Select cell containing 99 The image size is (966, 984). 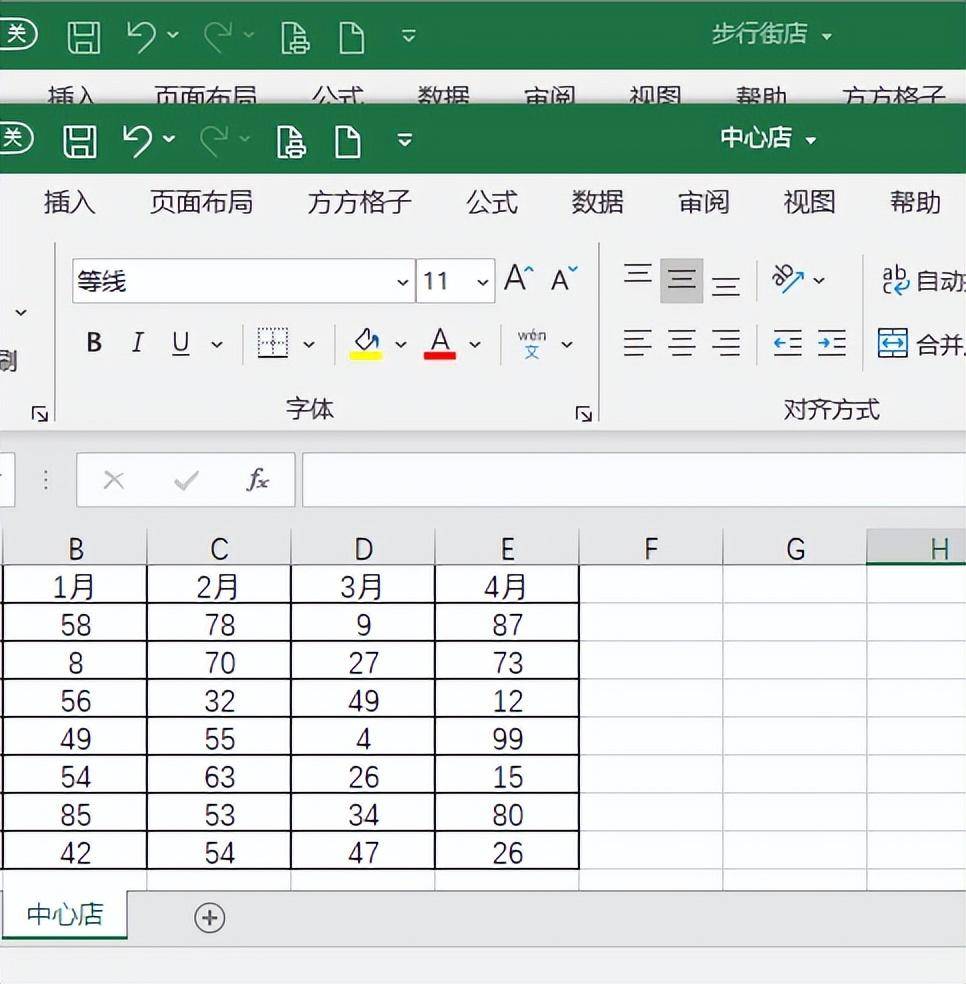(507, 739)
